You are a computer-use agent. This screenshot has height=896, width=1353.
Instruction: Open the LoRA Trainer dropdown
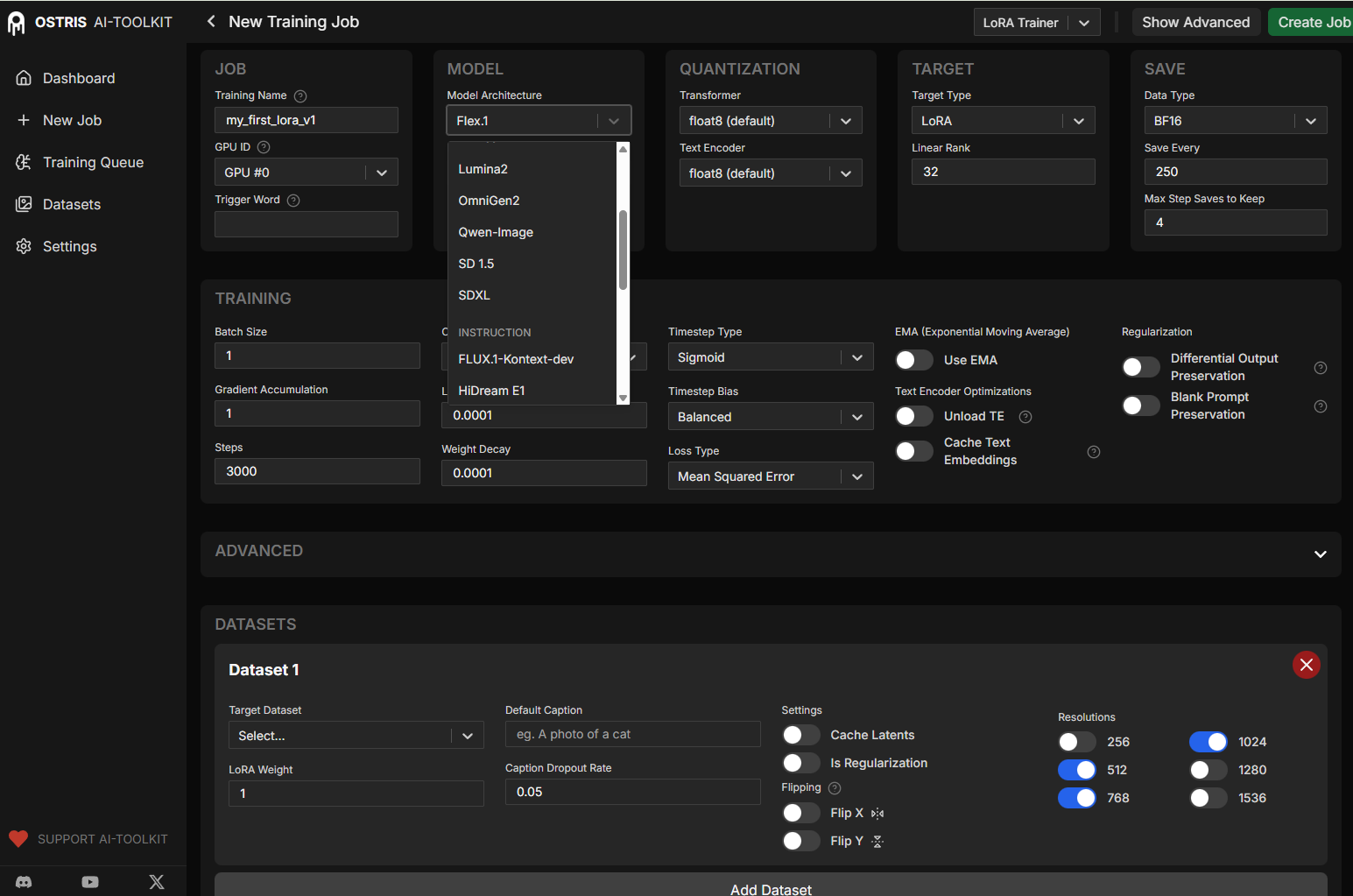pyautogui.click(x=1037, y=23)
